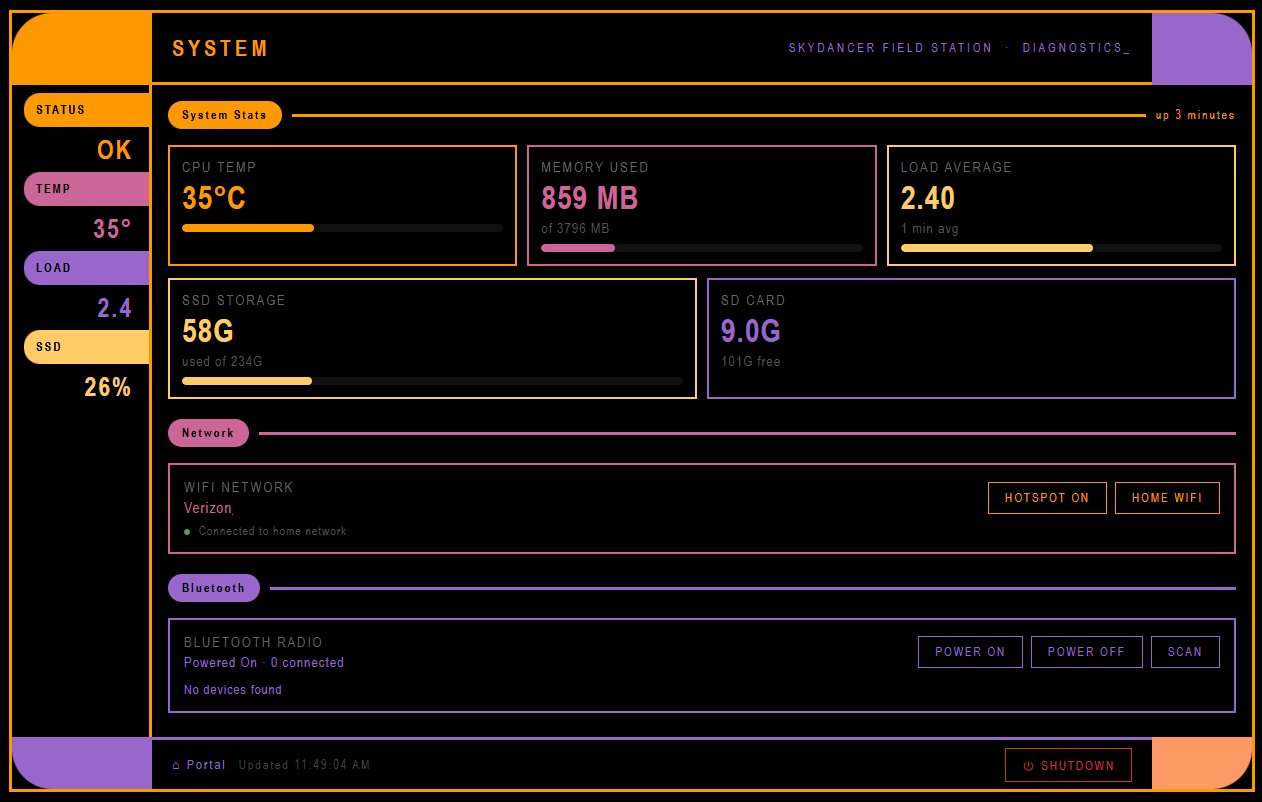The width and height of the screenshot is (1262, 802).
Task: Click the System Stats section label
Action: click(225, 115)
